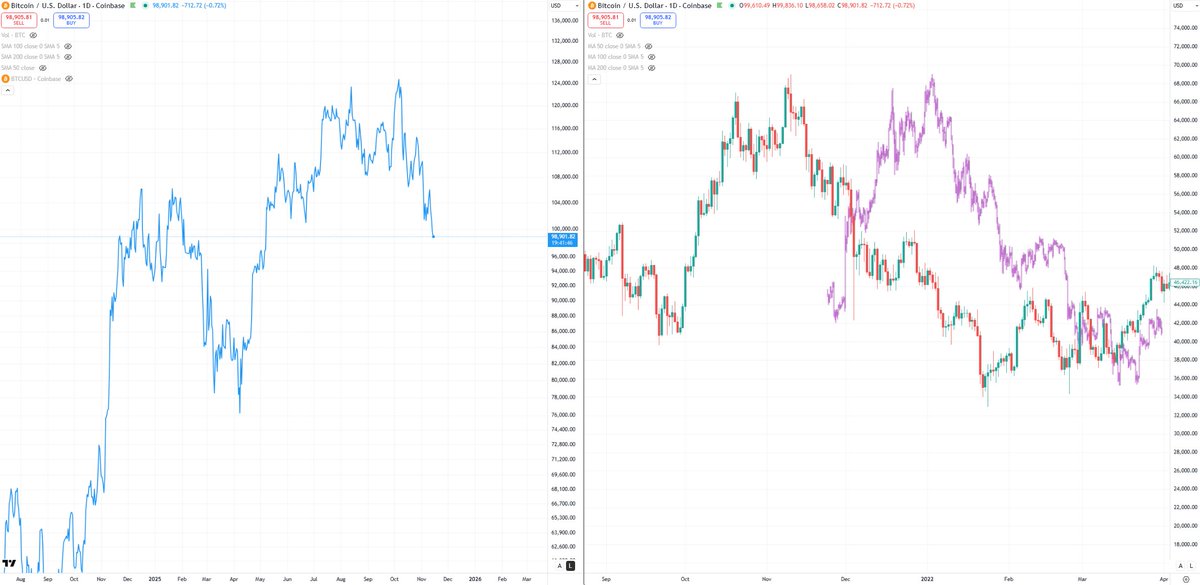This screenshot has width=1200, height=585.
Task: Open chart settings gear at bottom right
Action: pyautogui.click(x=1186, y=579)
